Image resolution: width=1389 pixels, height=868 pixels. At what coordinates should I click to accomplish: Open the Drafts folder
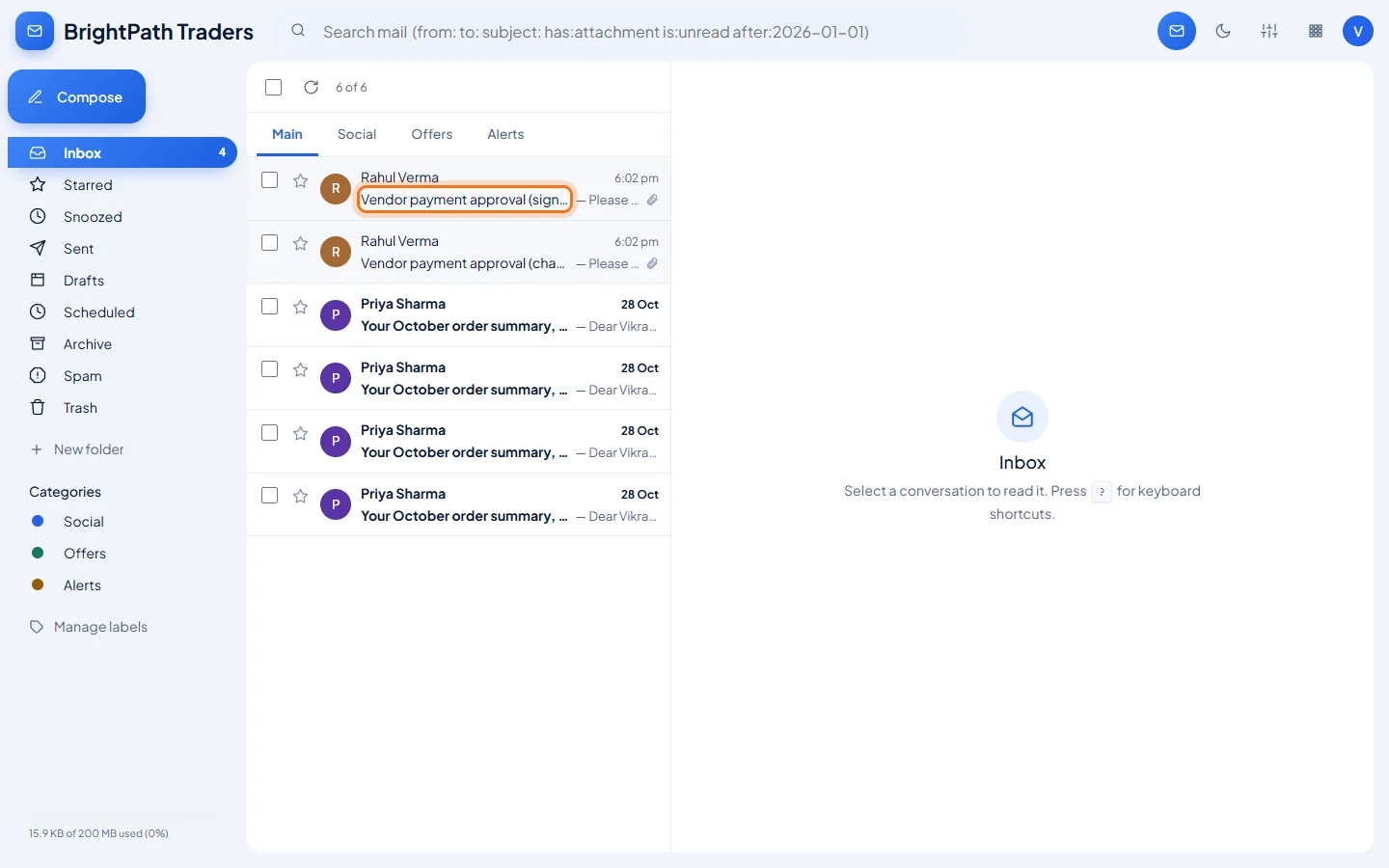[x=123, y=281]
